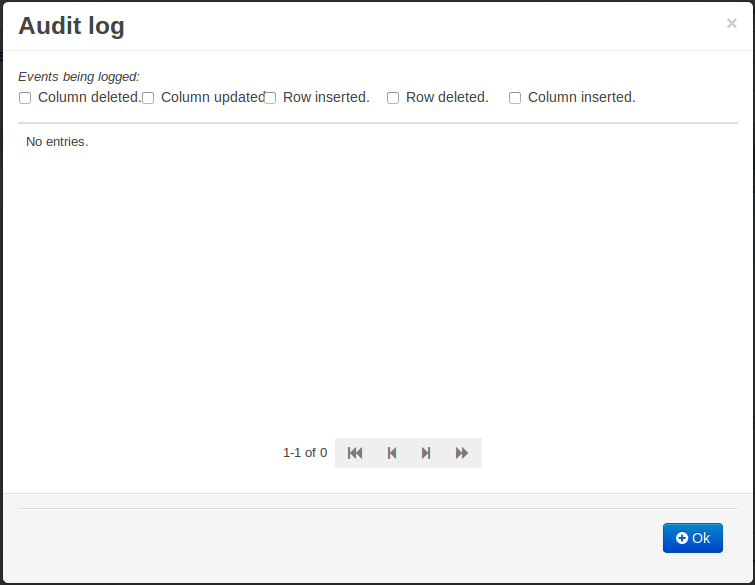
Task: Click the Audit log dialog title
Action: tap(72, 26)
